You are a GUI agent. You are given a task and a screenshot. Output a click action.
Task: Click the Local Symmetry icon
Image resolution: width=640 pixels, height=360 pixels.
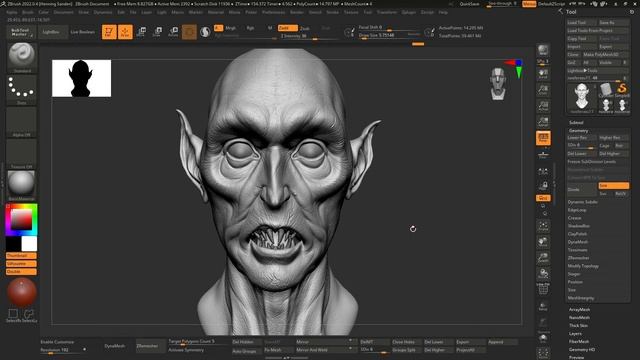pyautogui.click(x=543, y=172)
